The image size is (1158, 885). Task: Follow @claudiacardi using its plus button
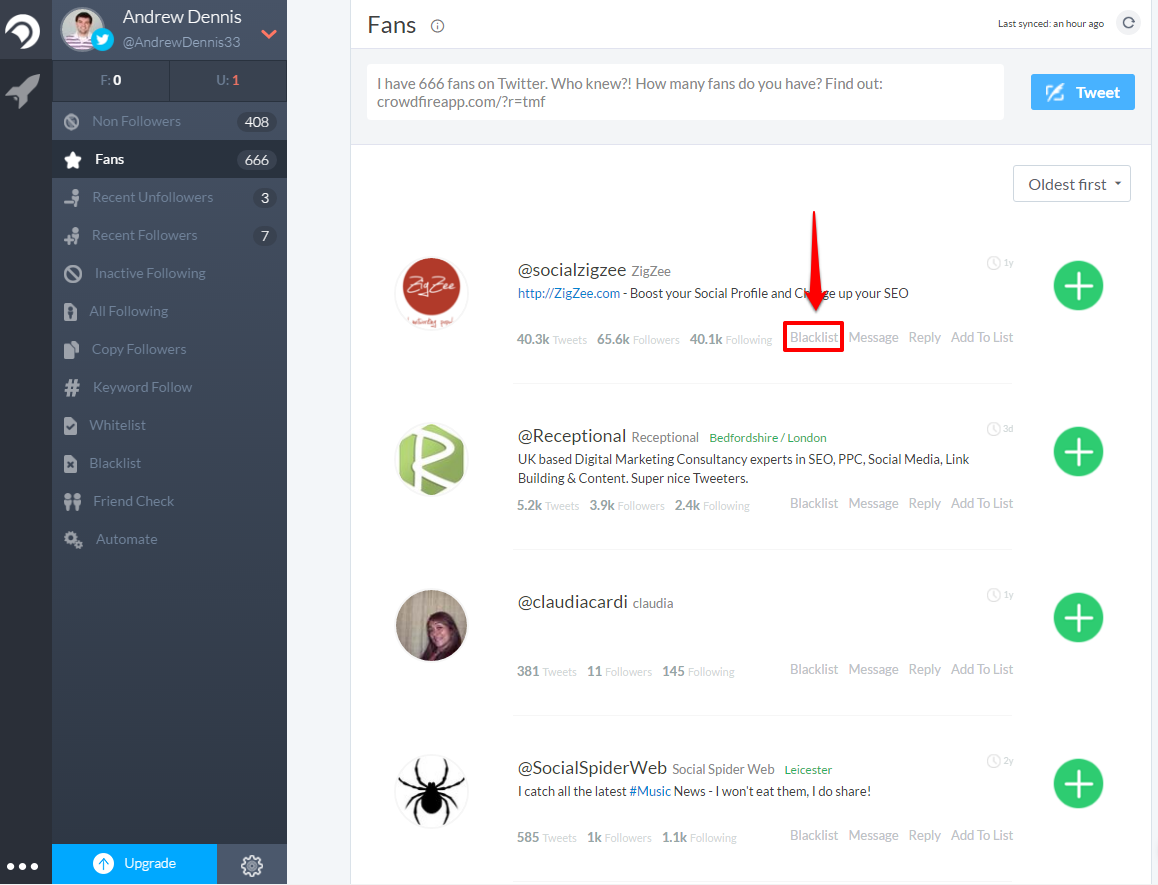pos(1078,617)
